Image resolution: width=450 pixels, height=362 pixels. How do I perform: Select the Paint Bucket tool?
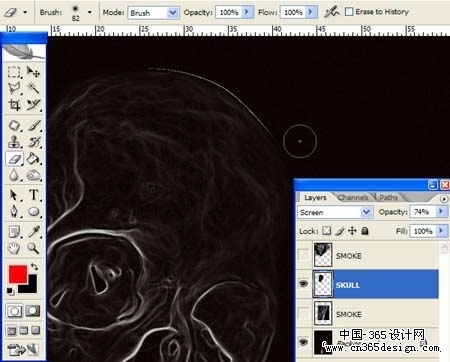click(33, 159)
